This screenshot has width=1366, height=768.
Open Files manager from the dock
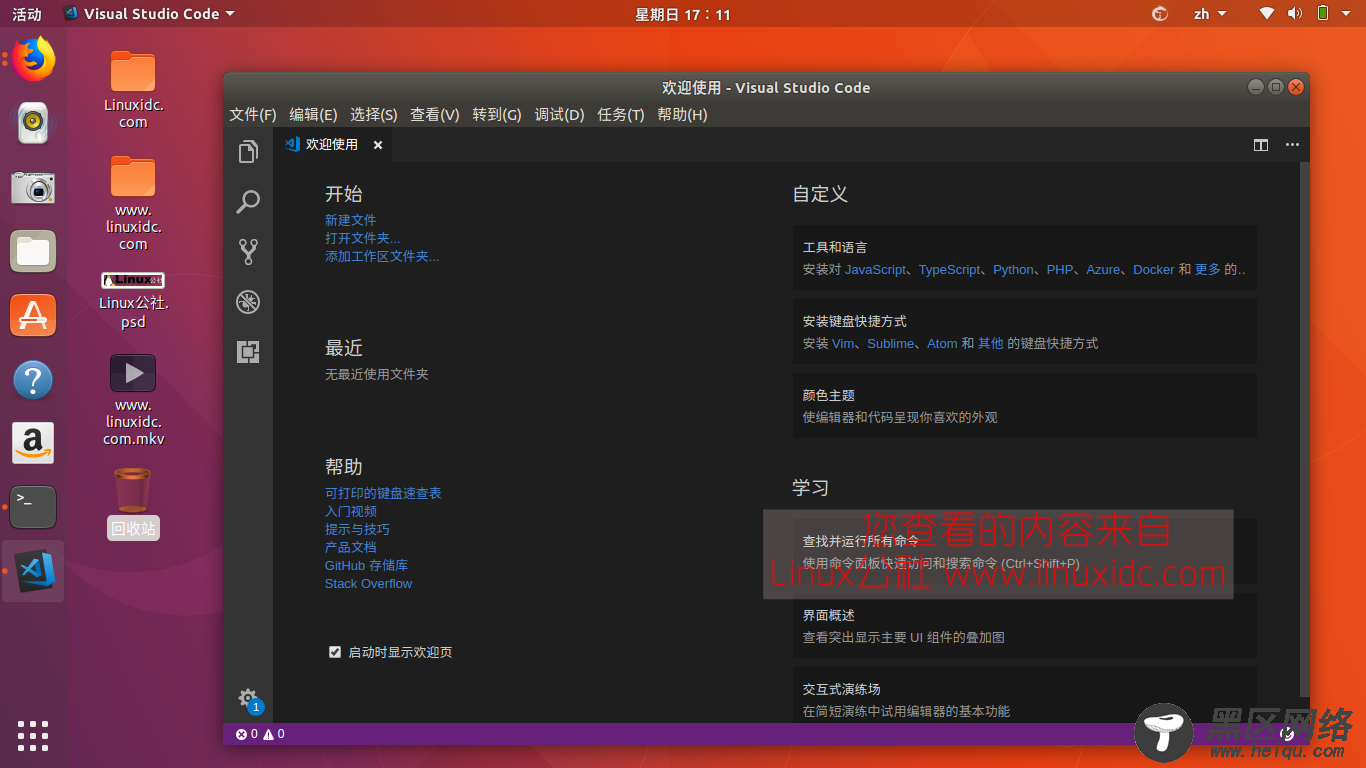point(33,251)
